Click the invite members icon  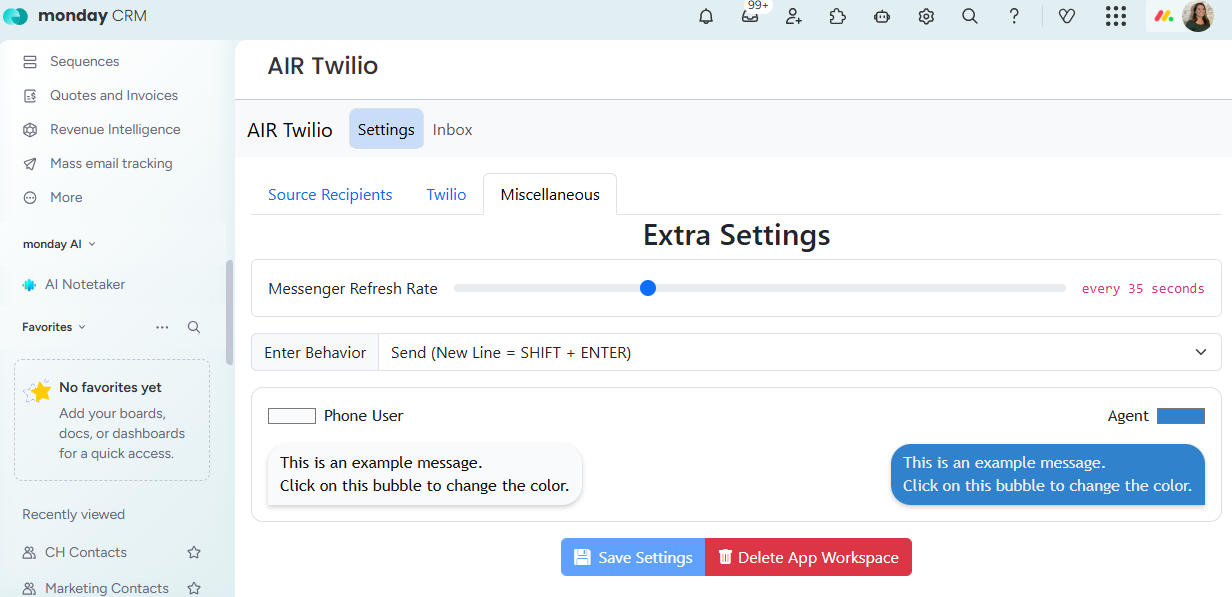click(794, 16)
